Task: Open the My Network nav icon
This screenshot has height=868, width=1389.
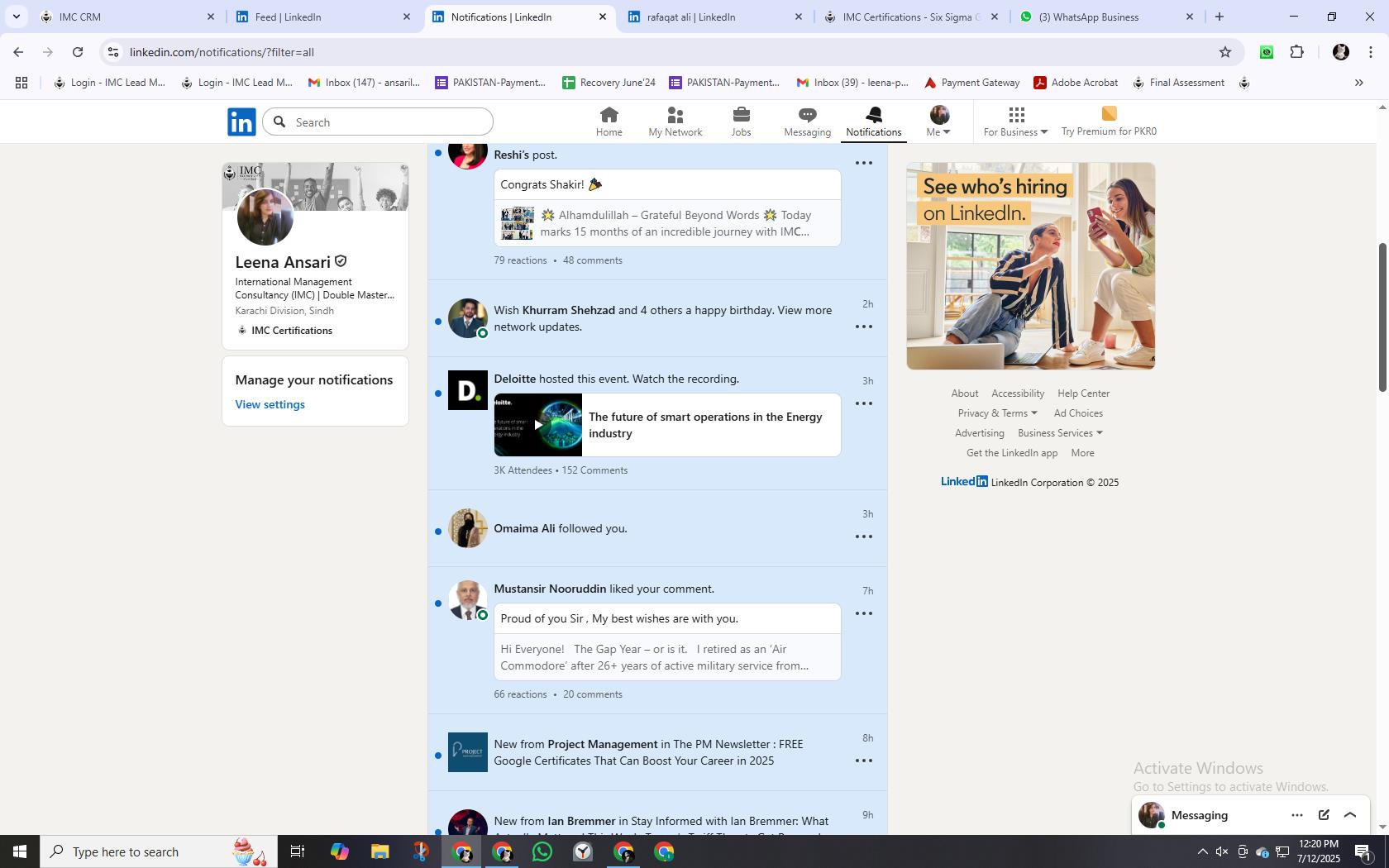Action: coord(675,122)
